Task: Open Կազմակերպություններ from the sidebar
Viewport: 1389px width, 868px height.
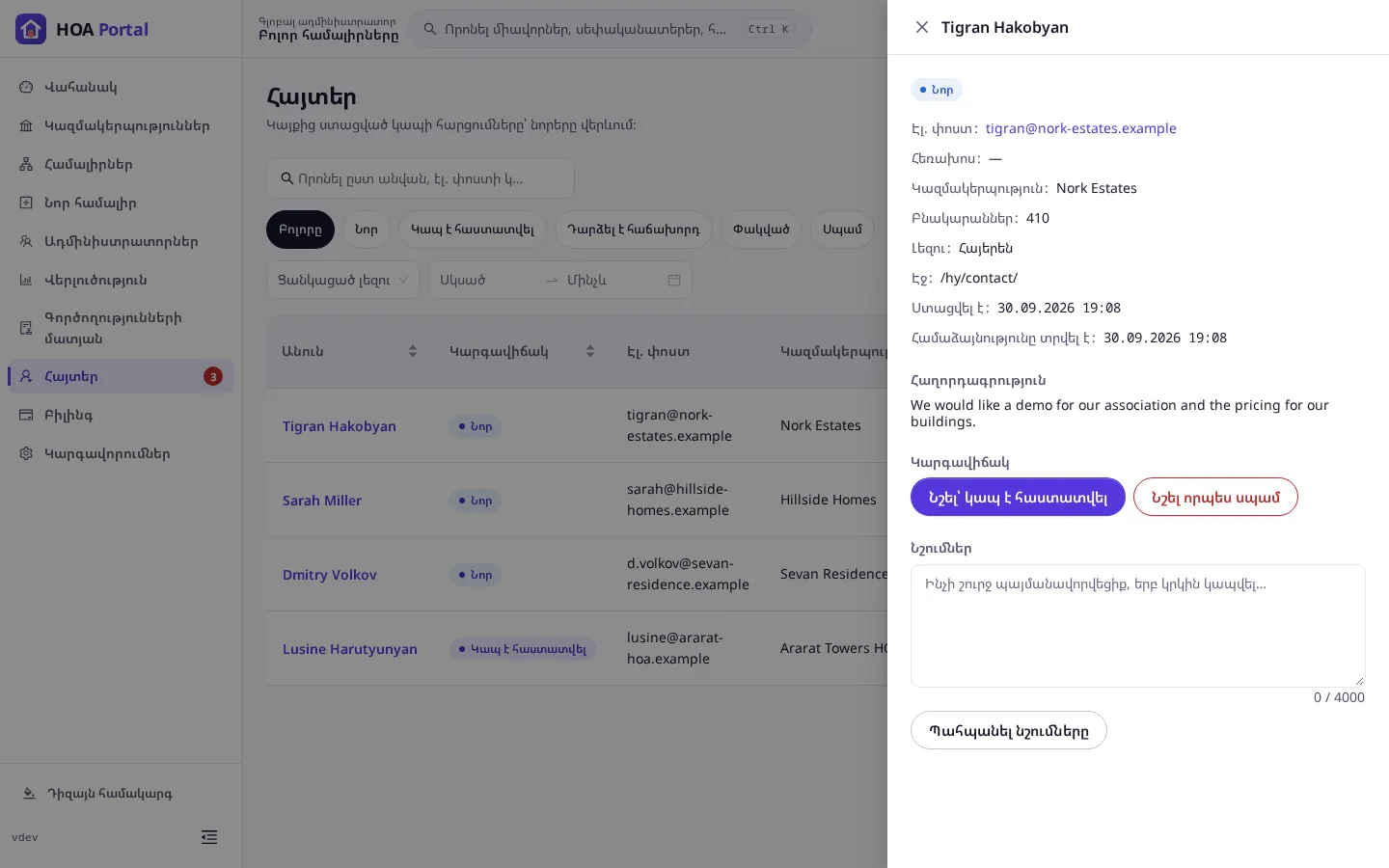Action: tap(121, 125)
